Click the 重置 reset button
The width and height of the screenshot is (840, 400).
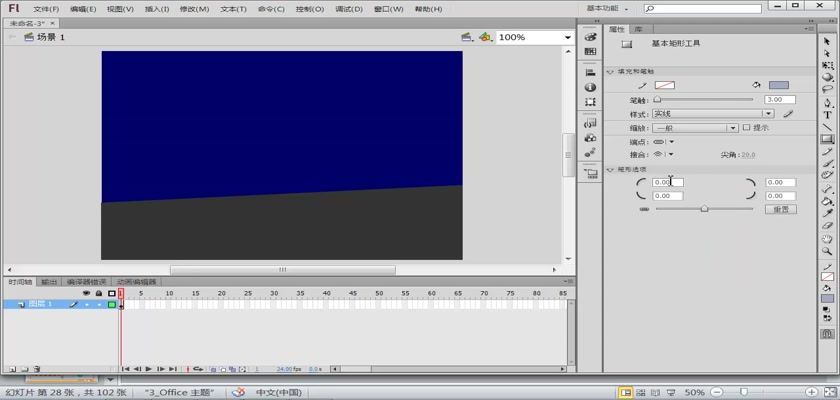coord(781,209)
